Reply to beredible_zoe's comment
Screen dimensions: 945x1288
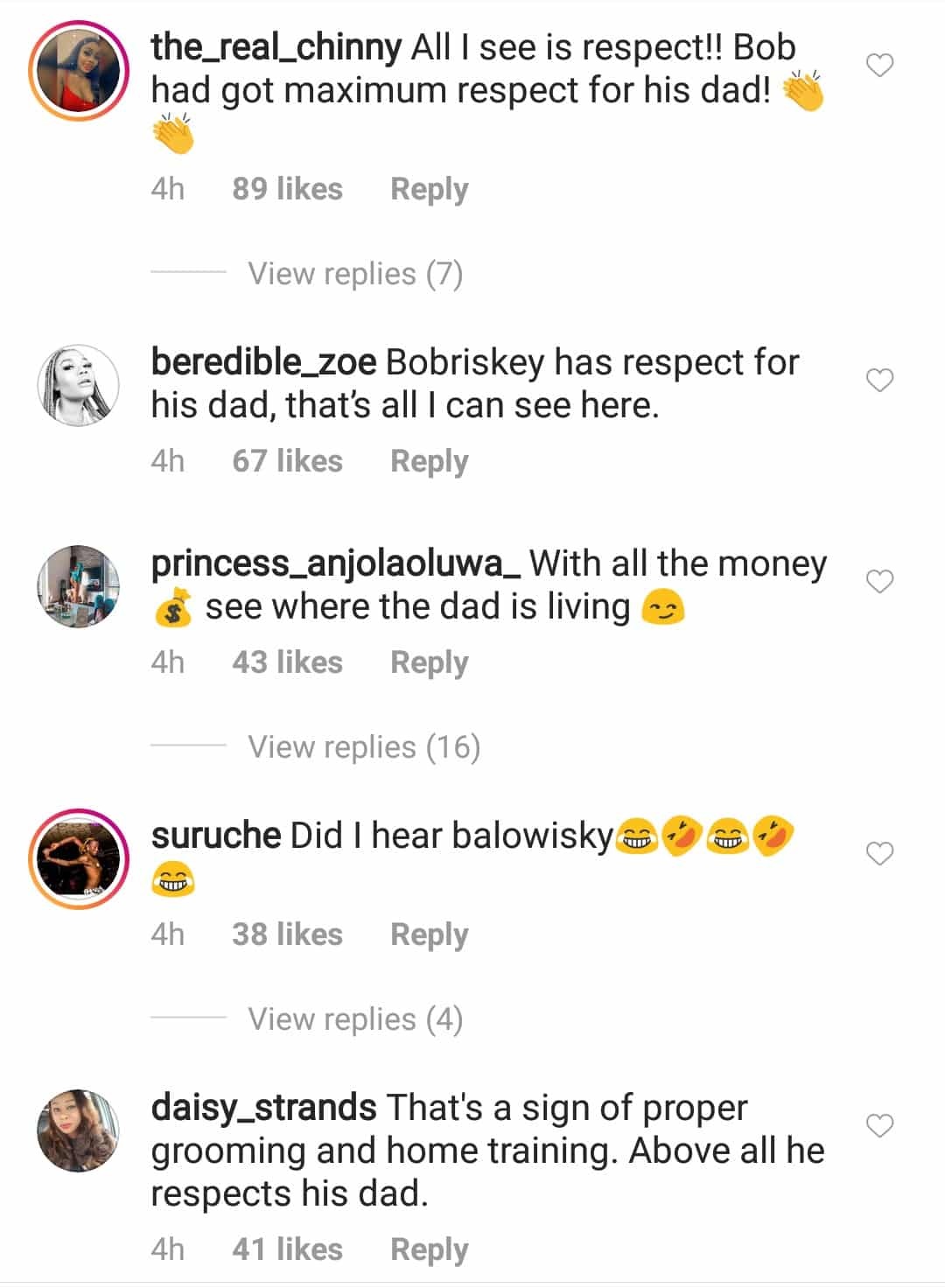click(429, 462)
